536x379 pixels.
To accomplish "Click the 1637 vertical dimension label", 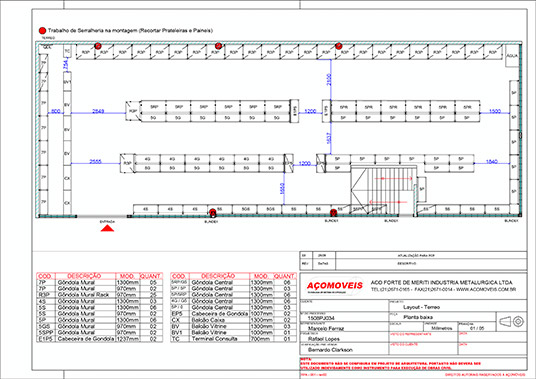I will click(330, 138).
